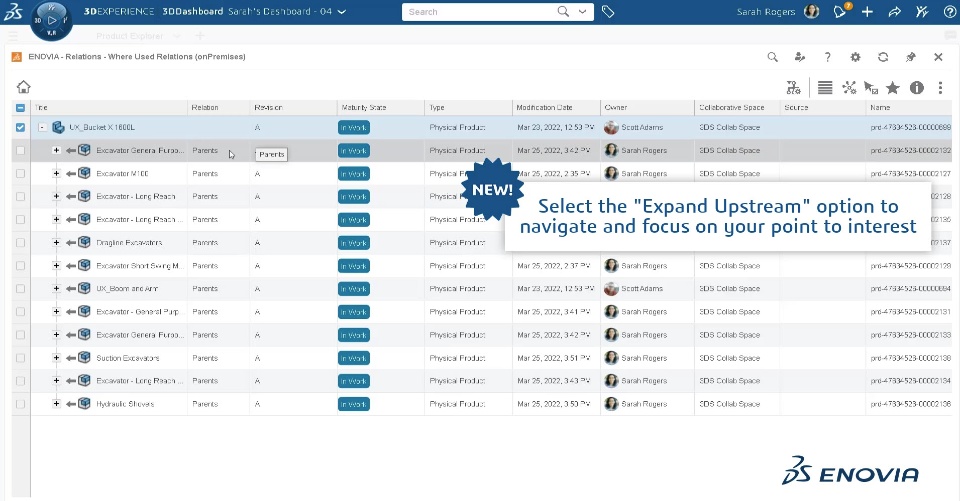This screenshot has width=960, height=501.
Task: Click the Name column header
Action: pos(880,108)
